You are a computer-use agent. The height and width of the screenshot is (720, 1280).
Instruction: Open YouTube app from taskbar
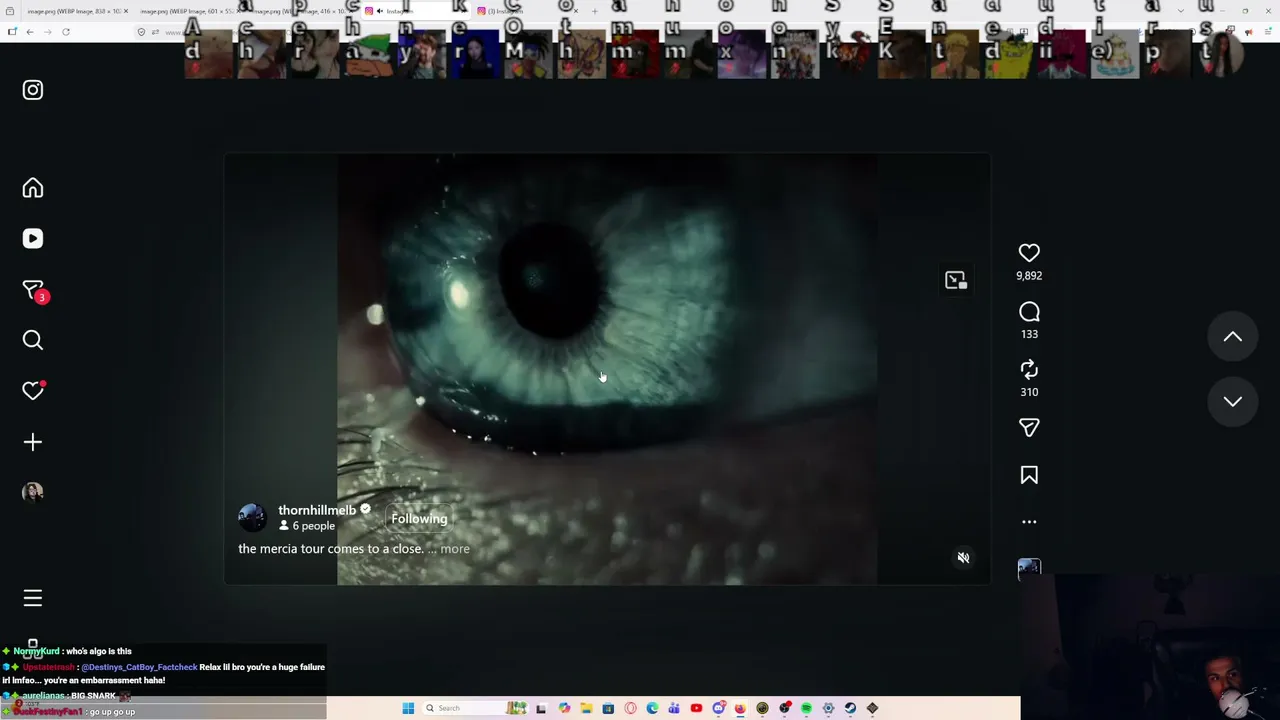(696, 708)
